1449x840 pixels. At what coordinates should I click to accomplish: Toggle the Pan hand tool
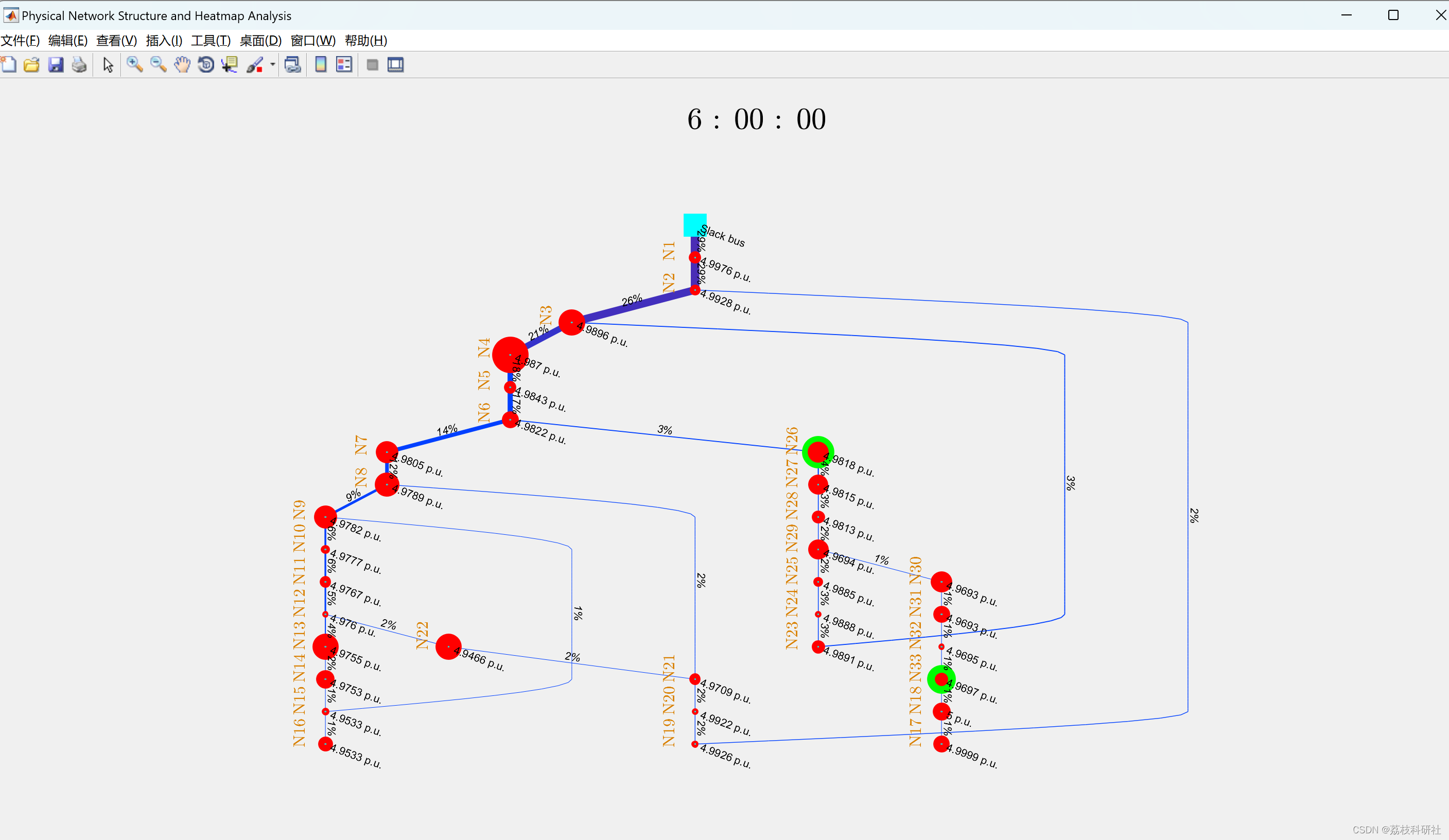click(182, 64)
